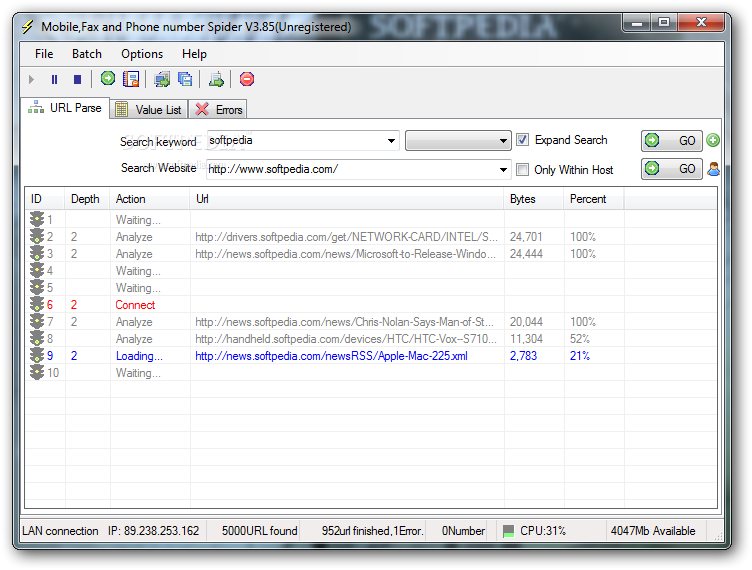The image size is (752, 570).
Task: Click the 21% percent cell
Action: click(x=579, y=356)
